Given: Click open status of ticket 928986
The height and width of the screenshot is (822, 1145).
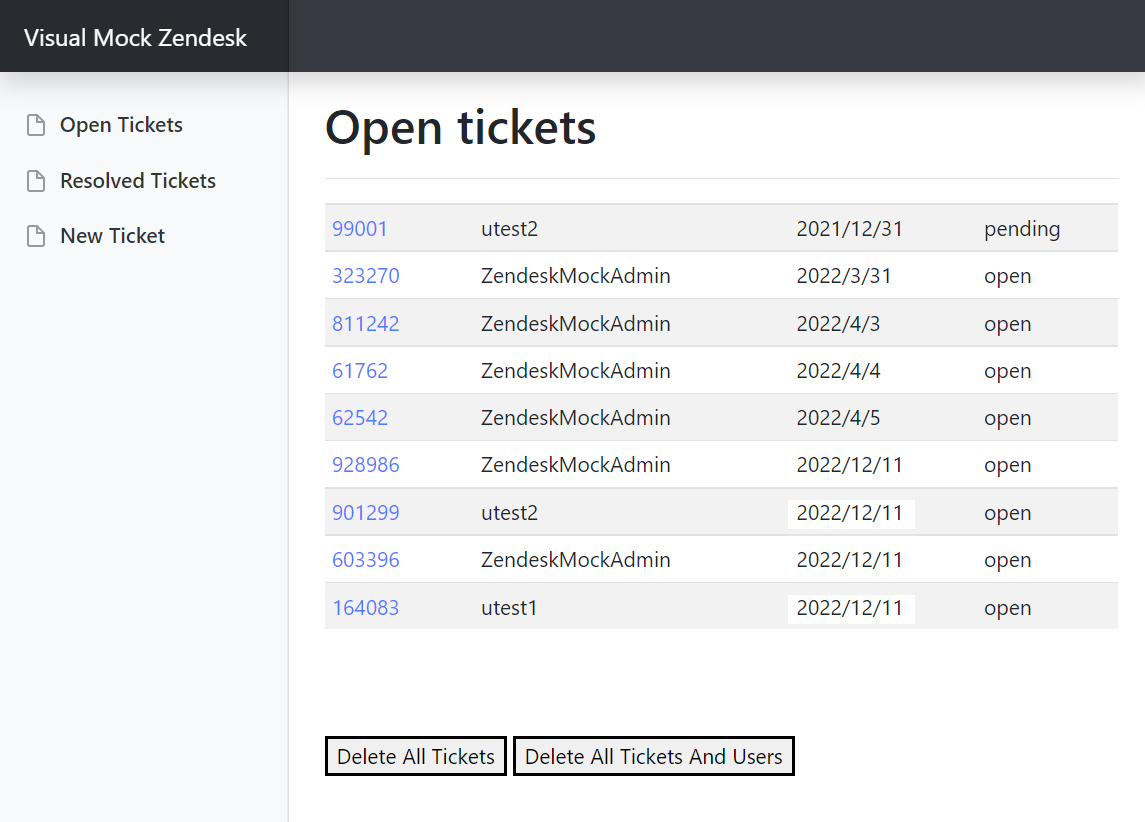Looking at the screenshot, I should tap(1007, 466).
